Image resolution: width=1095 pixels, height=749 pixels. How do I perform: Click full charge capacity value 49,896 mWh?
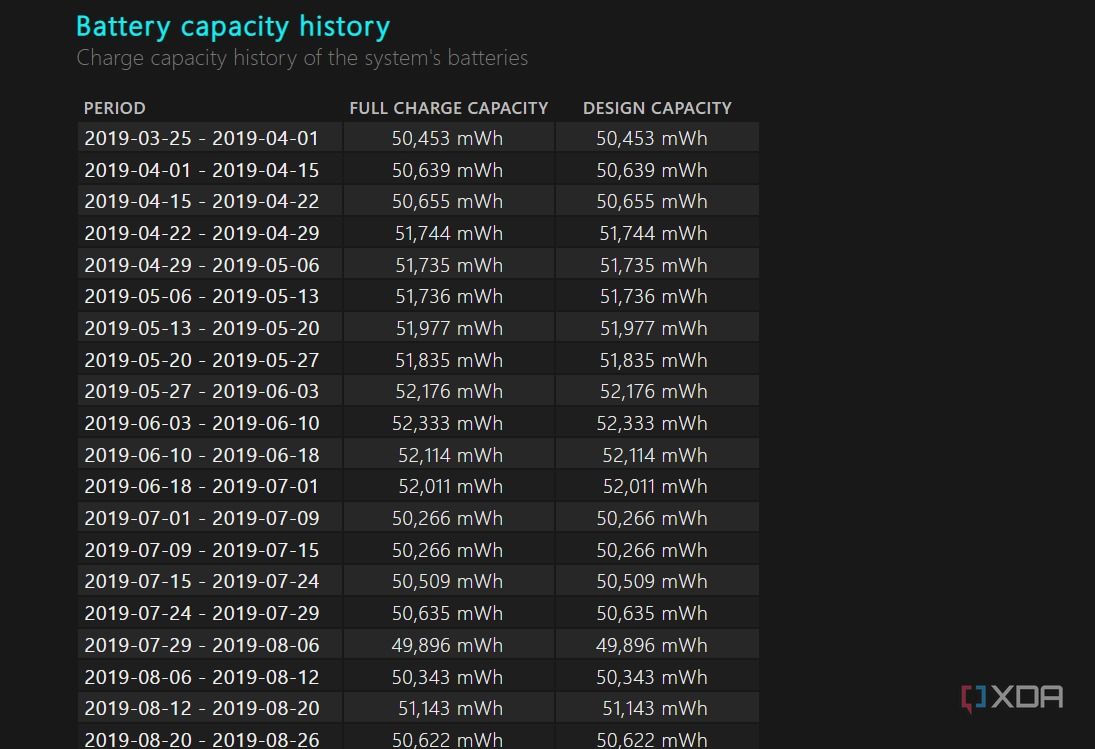coord(447,645)
